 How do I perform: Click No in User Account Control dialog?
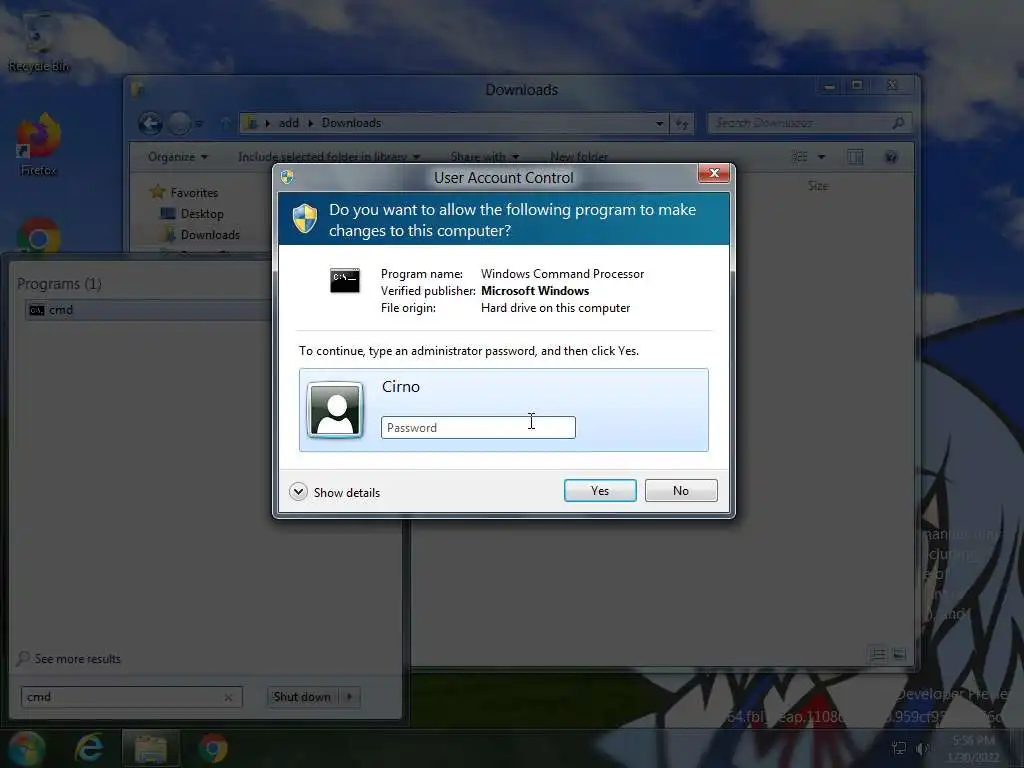680,490
